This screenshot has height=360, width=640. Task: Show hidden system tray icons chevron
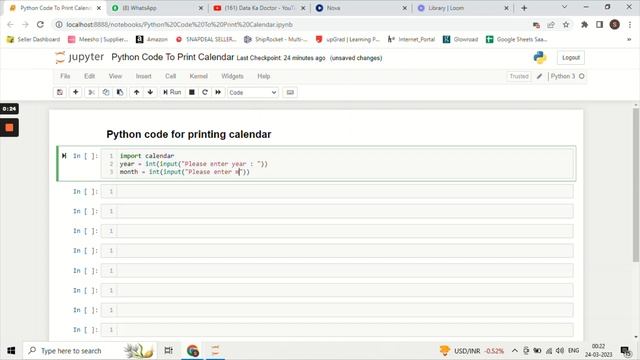[x=515, y=351]
